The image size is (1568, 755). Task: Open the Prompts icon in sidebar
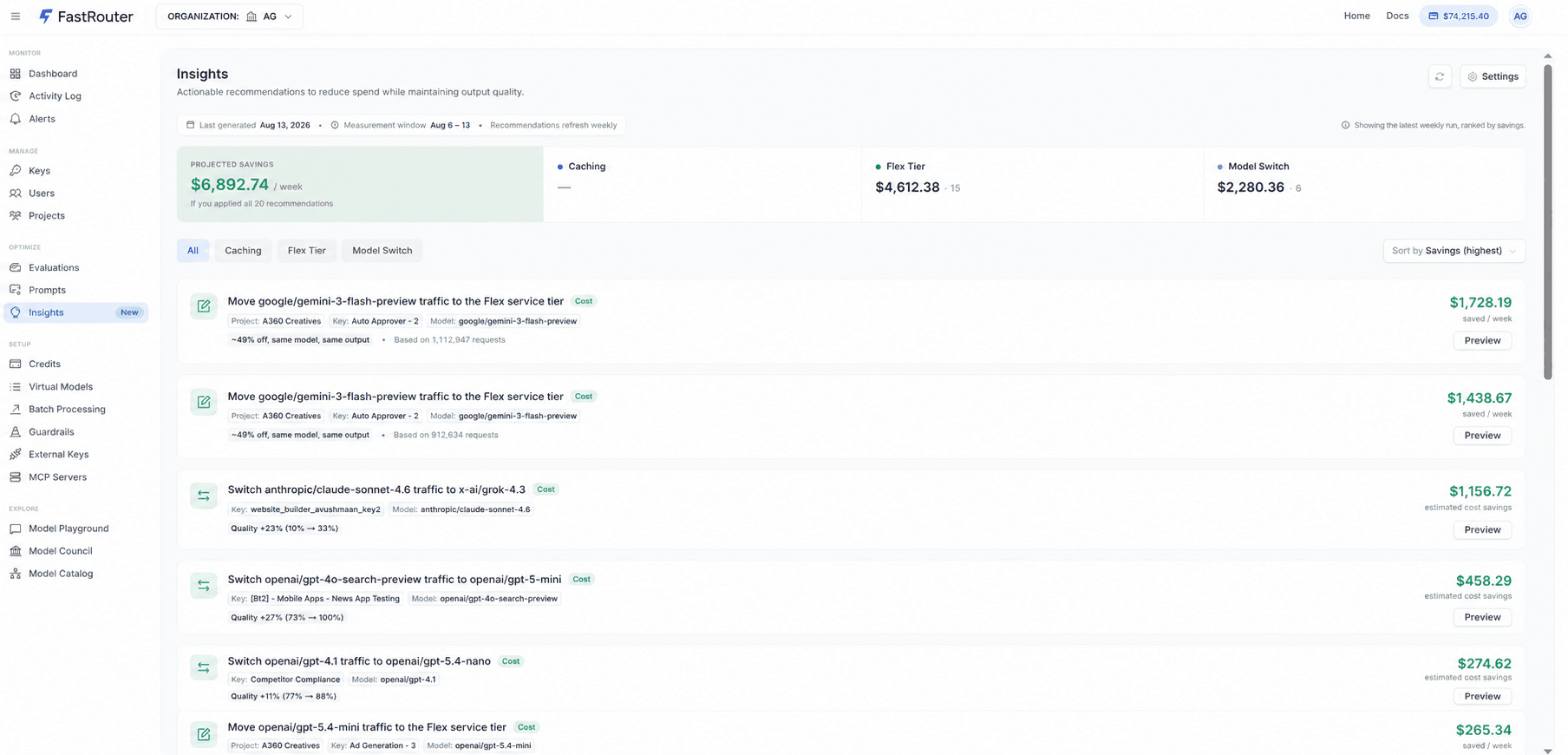tap(16, 290)
